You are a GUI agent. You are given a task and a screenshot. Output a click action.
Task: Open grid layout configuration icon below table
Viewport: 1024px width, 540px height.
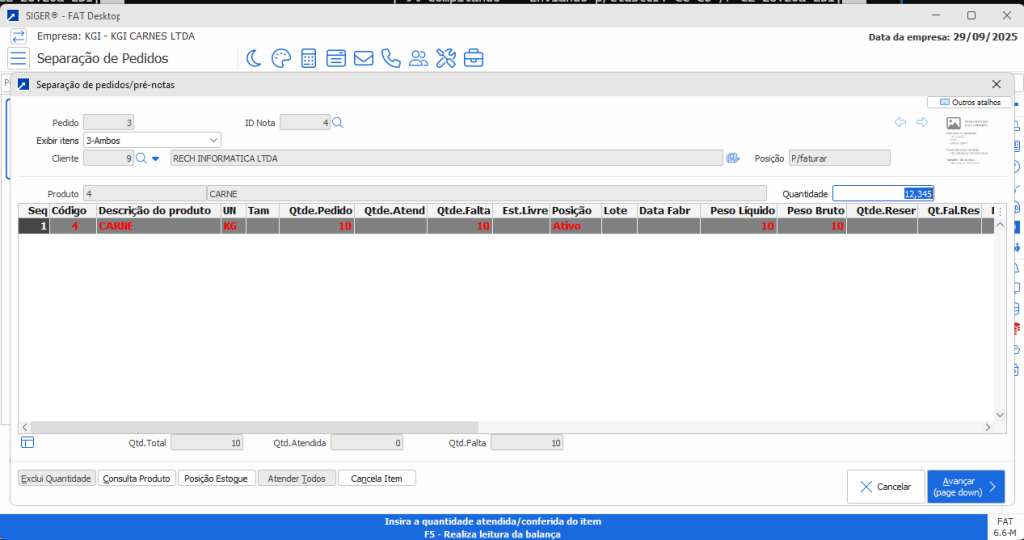coord(27,442)
